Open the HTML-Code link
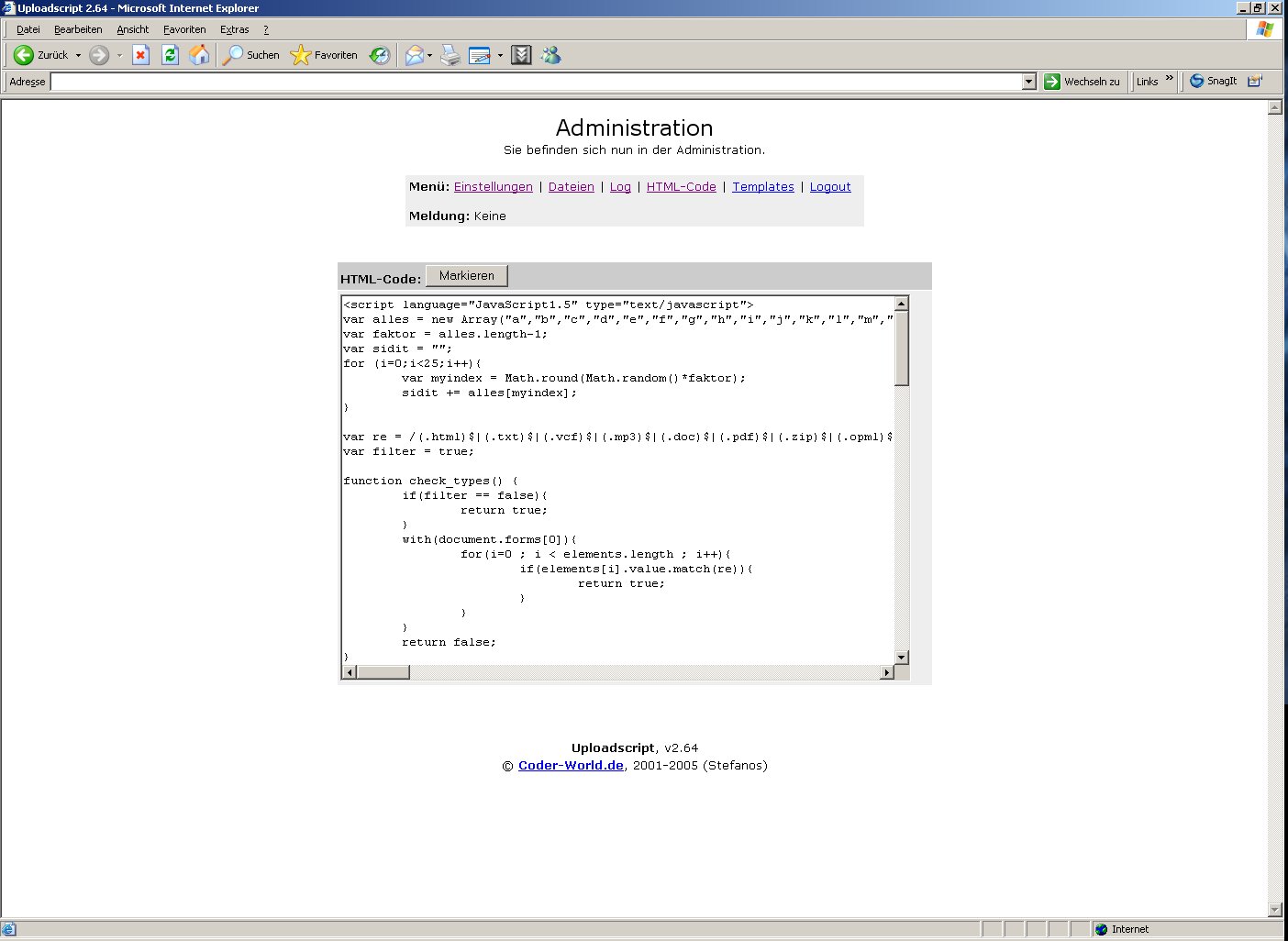 [x=682, y=186]
